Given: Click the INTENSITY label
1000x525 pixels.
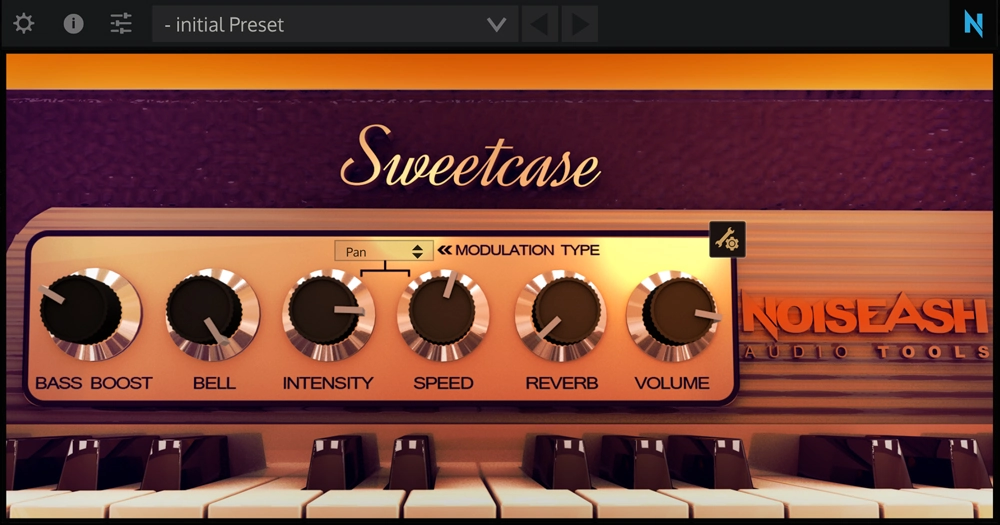Looking at the screenshot, I should (x=328, y=383).
